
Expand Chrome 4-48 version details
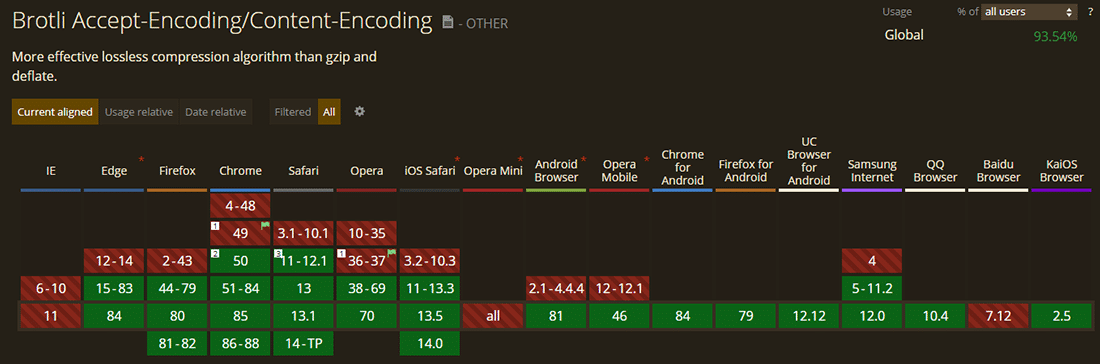coord(241,206)
